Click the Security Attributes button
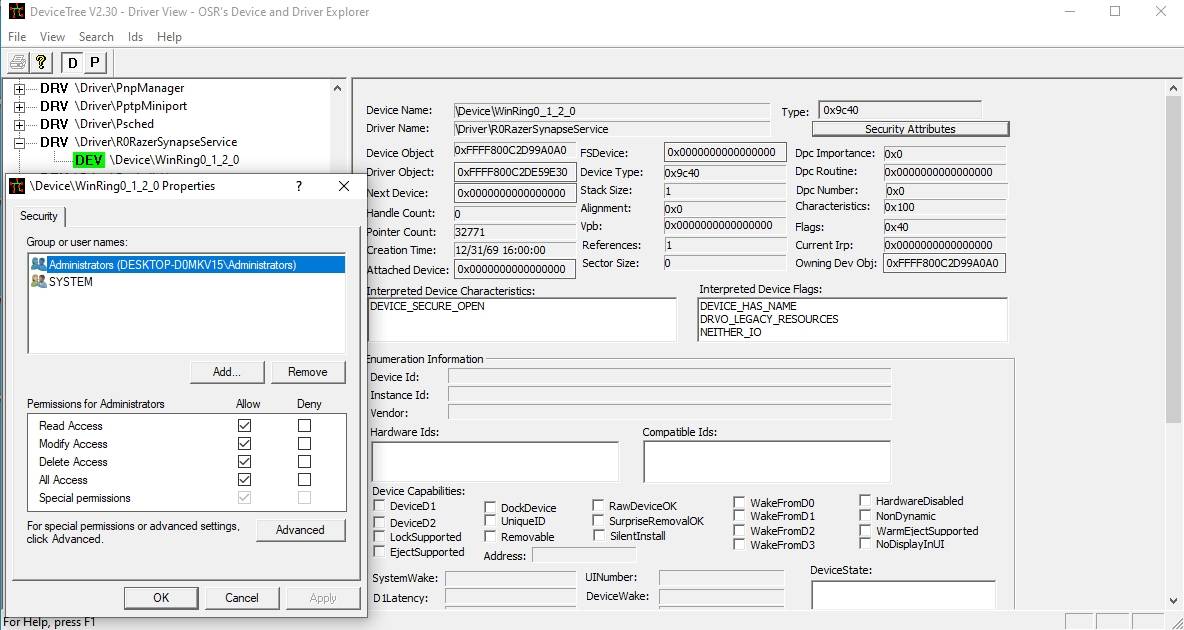1184x630 pixels. 910,129
